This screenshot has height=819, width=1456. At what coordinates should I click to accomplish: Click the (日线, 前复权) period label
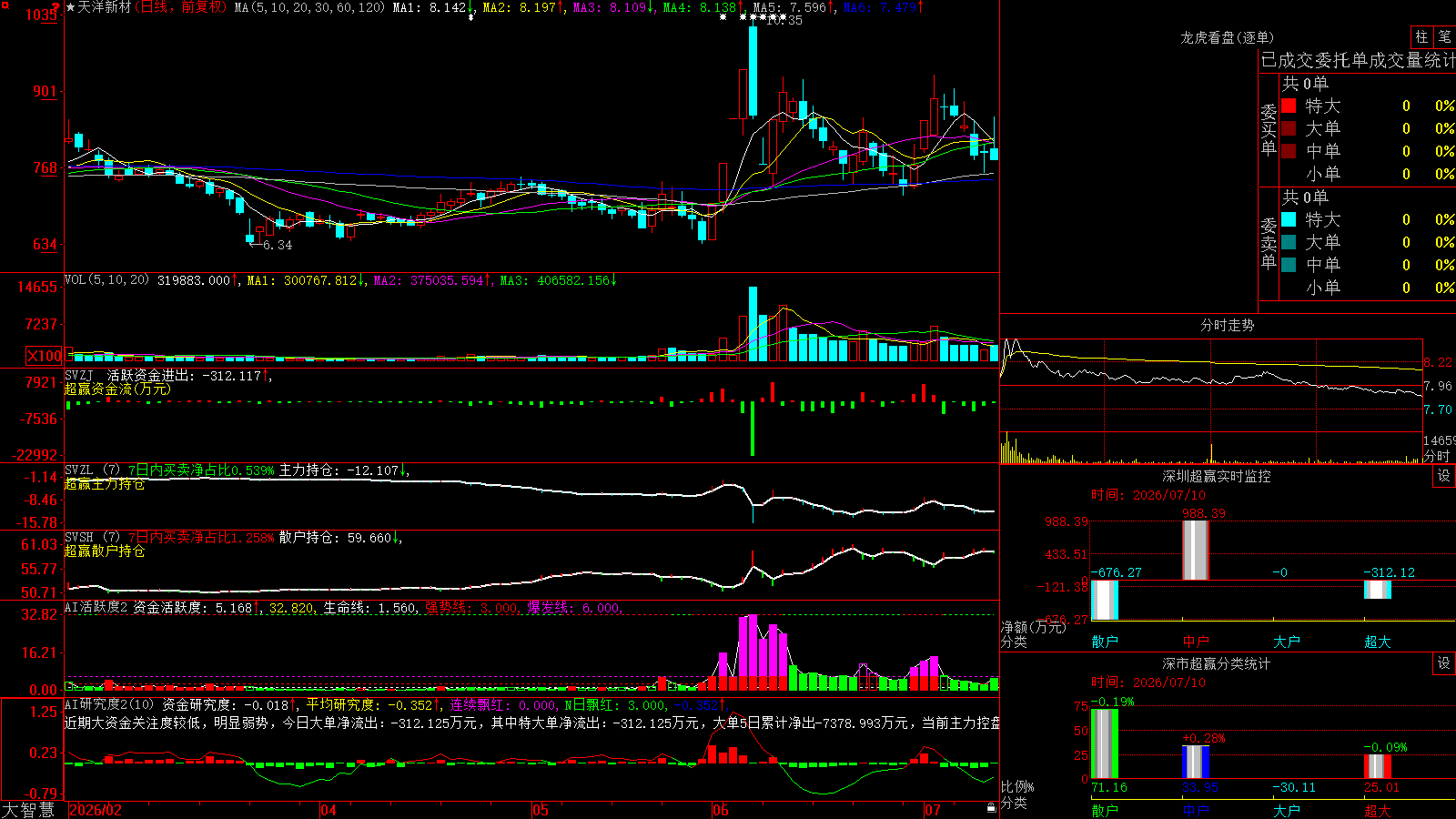pyautogui.click(x=181, y=7)
